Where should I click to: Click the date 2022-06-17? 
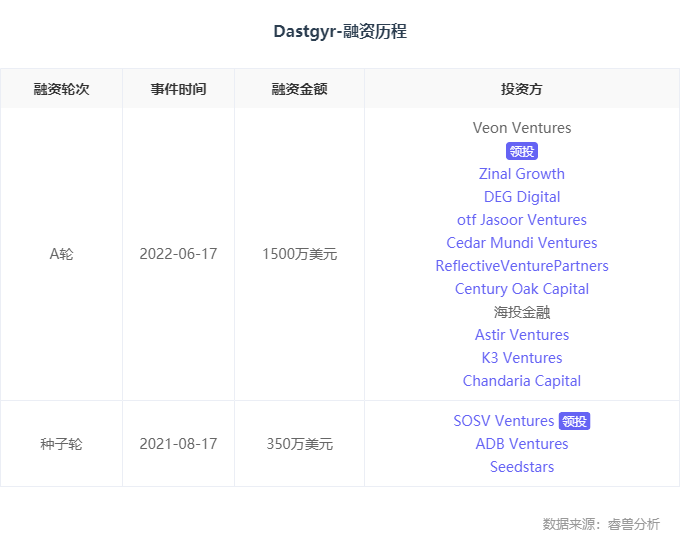pyautogui.click(x=178, y=254)
